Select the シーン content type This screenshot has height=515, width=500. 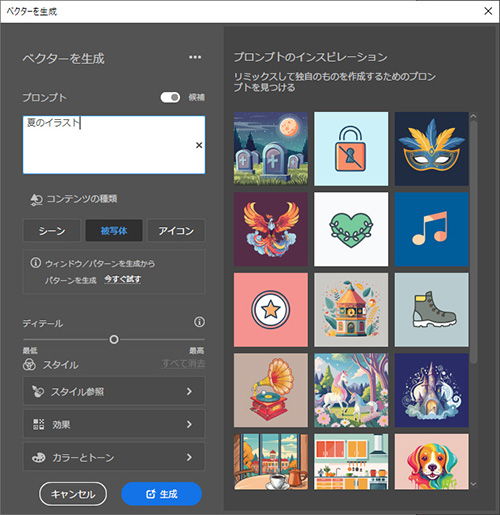point(52,230)
